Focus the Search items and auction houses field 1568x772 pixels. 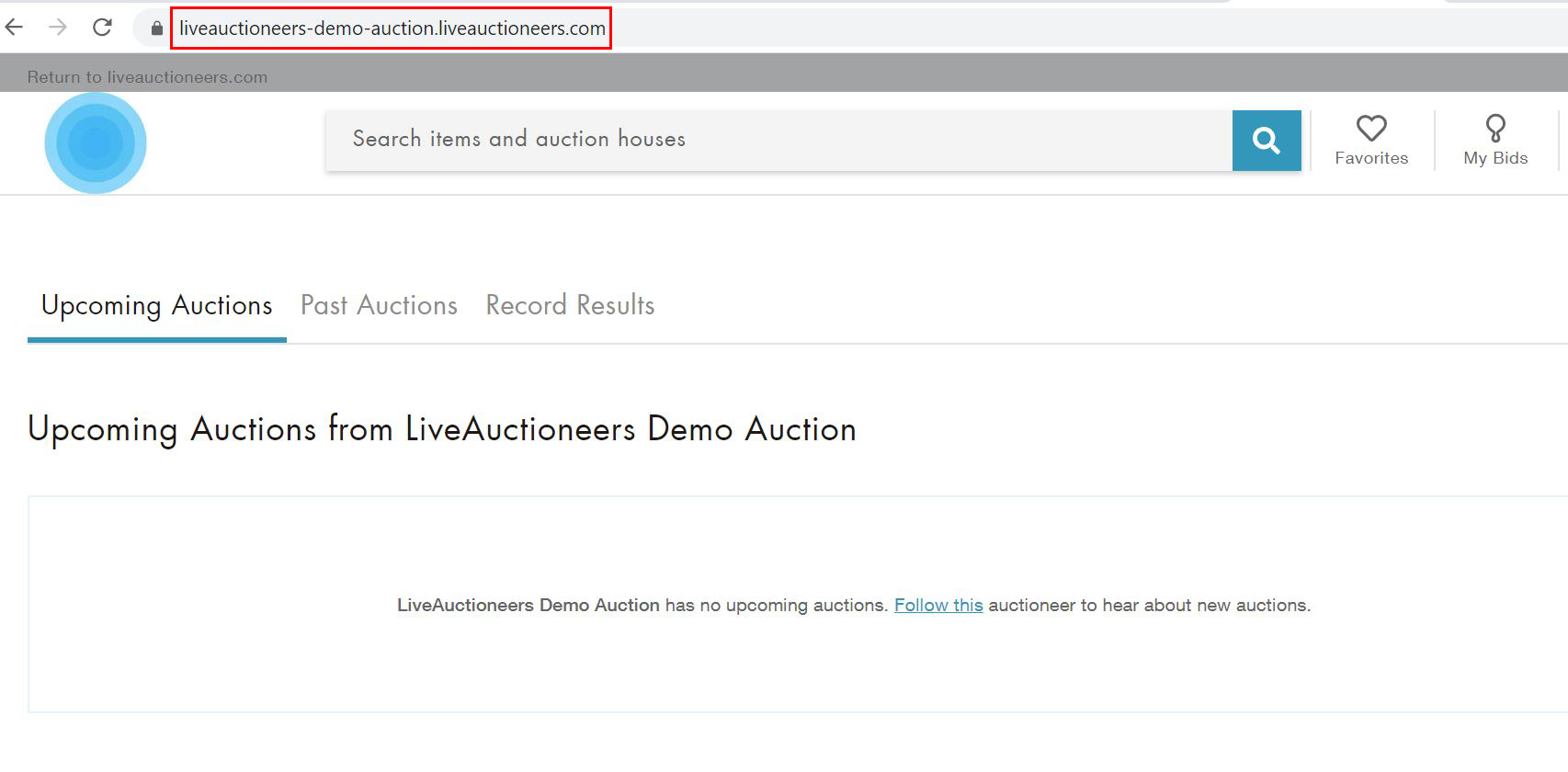[778, 140]
